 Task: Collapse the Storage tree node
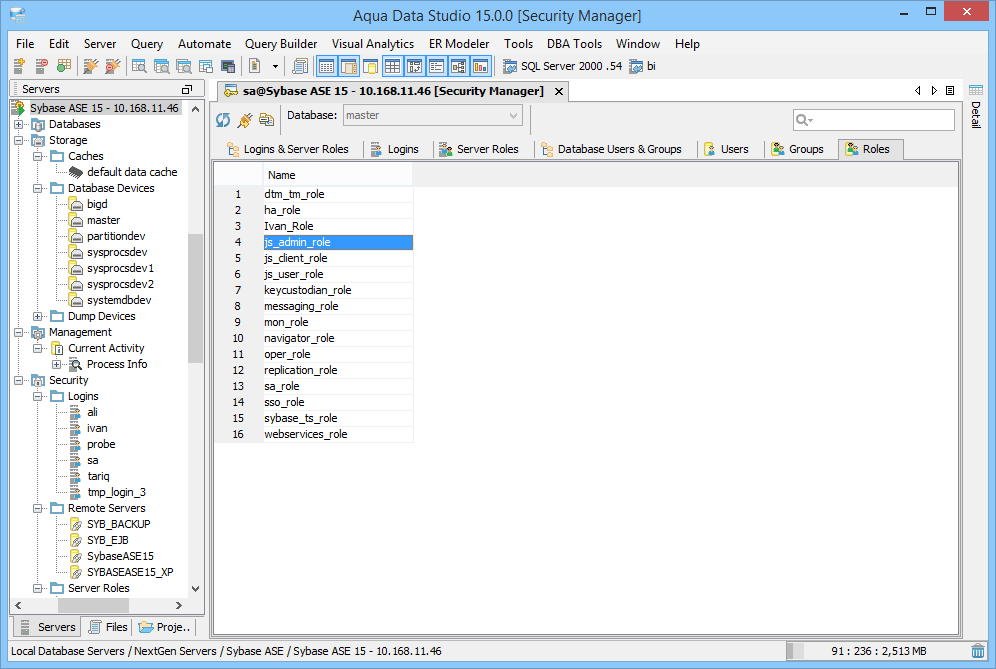coord(19,140)
